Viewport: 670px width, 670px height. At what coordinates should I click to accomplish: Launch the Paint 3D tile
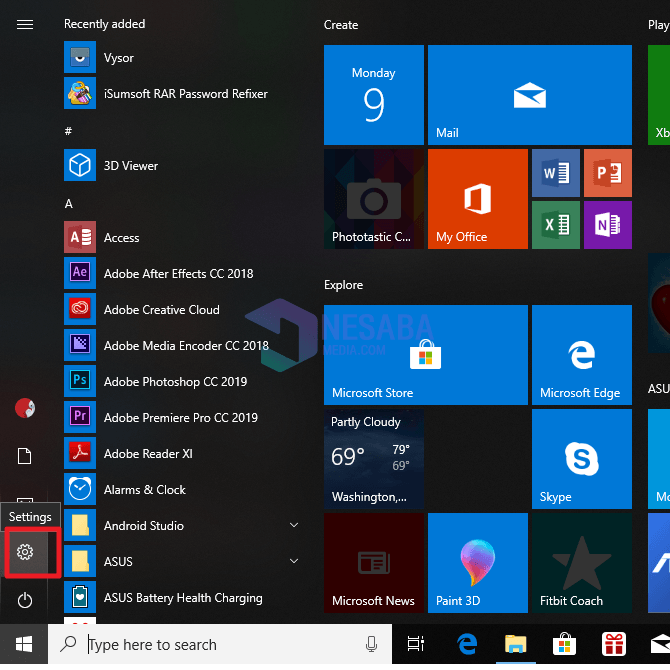pyautogui.click(x=478, y=563)
